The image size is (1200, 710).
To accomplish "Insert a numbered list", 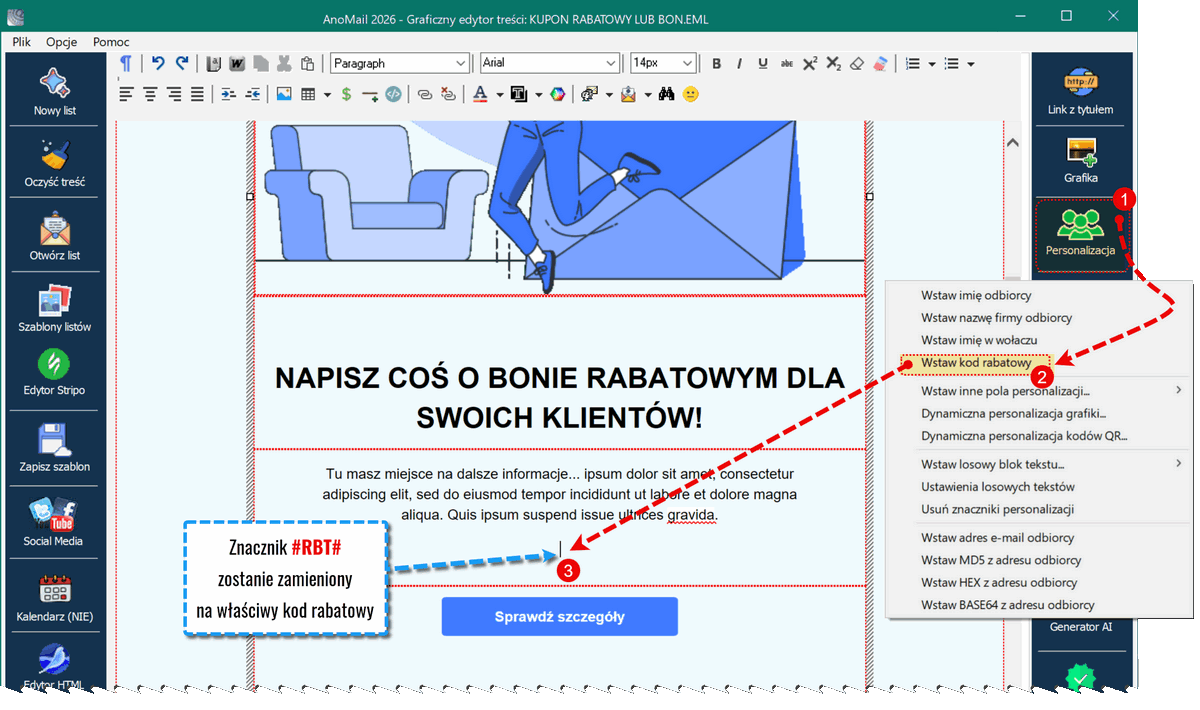I will point(912,63).
